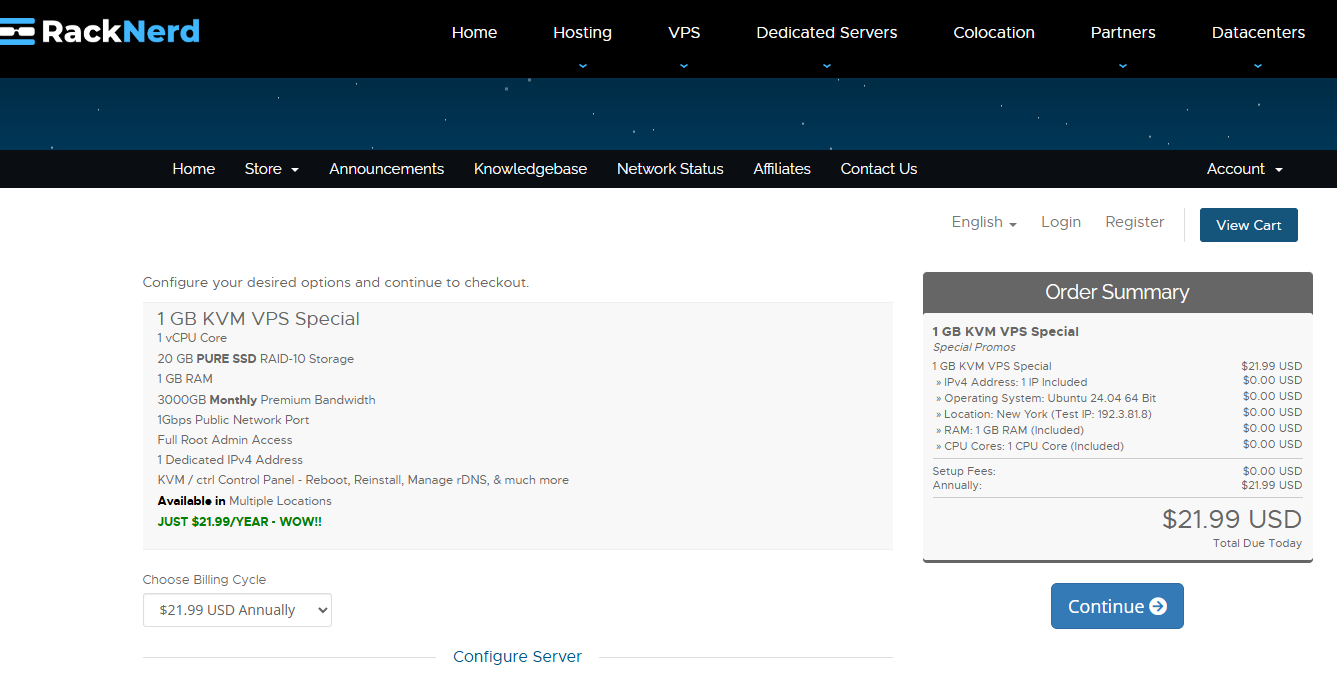Click the Total Due Today label
This screenshot has height=678, width=1337.
[x=1257, y=543]
